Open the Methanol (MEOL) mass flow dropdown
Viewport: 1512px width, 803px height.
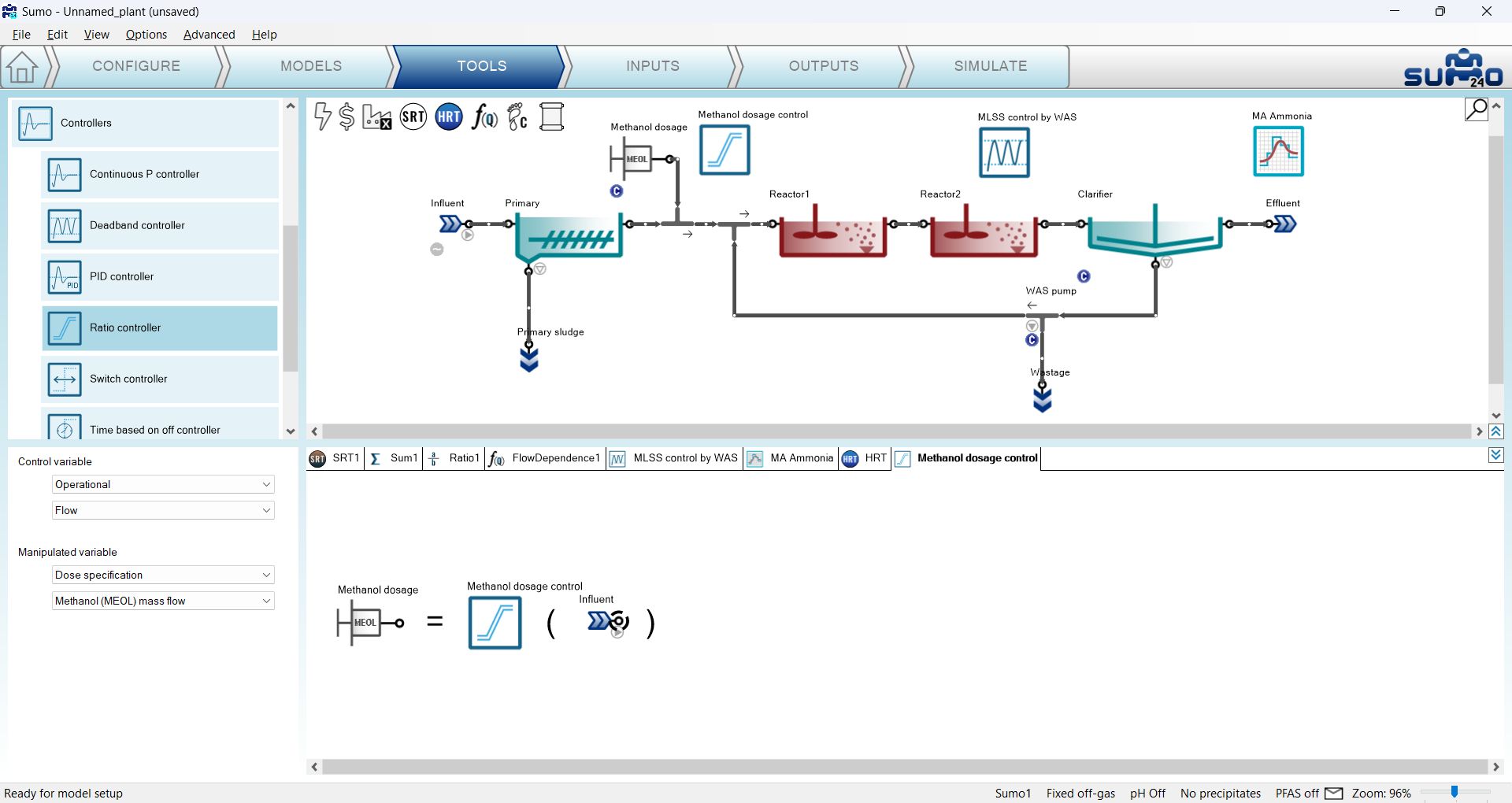point(163,601)
